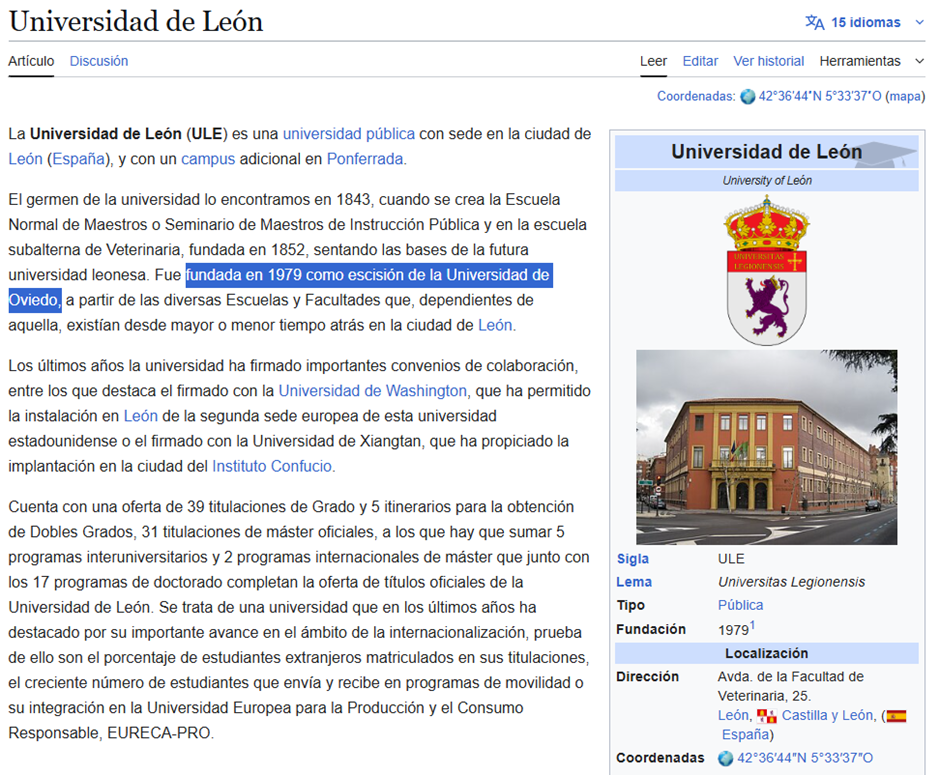The width and height of the screenshot is (940, 775).
Task: Select the Leer tab
Action: point(653,61)
